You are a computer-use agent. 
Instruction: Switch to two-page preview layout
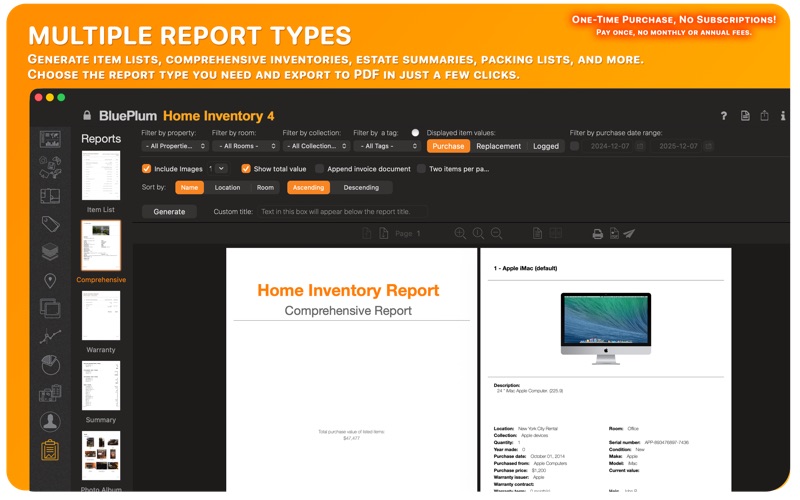point(556,233)
